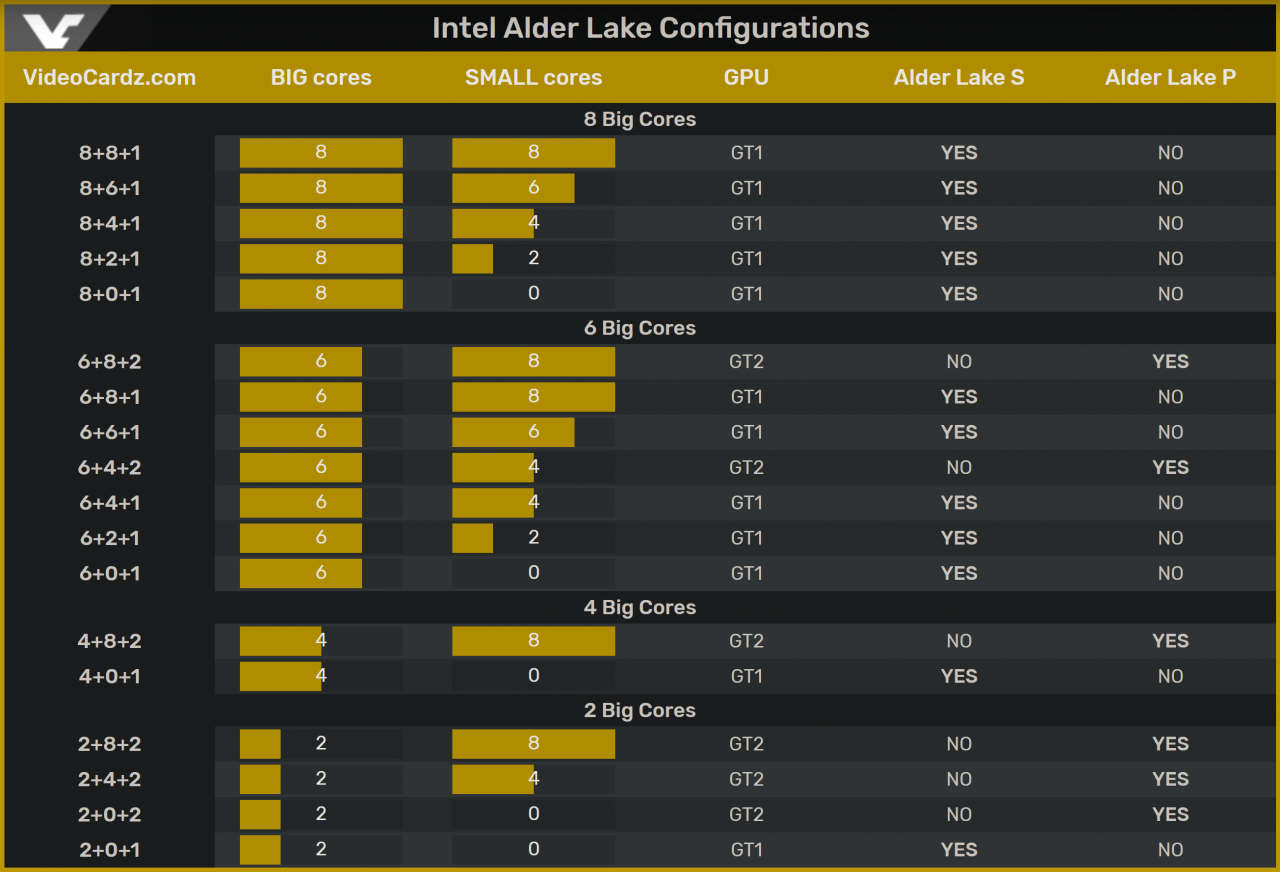
Task: Click the Alder Lake S column header
Action: [959, 77]
